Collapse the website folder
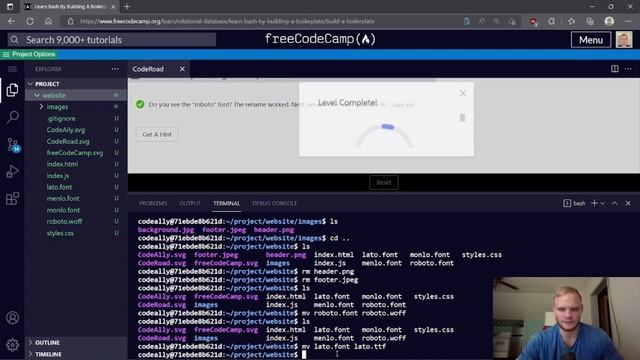Screen dimensions: 640x360 [x=37, y=95]
